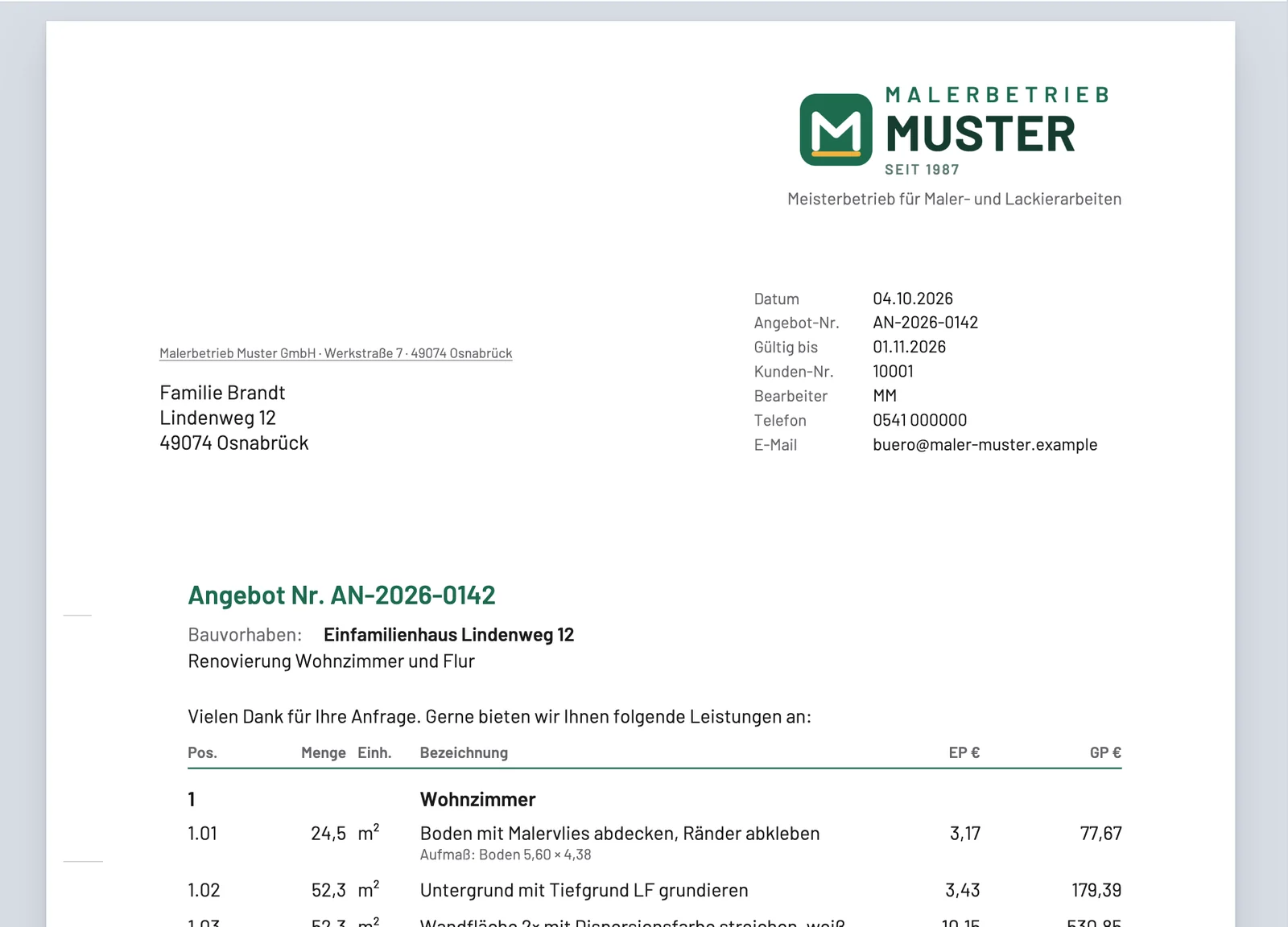Select the bold "Einfamilienhaus Lindenweg 12" text
Viewport: 1288px width, 927px height.
[448, 635]
